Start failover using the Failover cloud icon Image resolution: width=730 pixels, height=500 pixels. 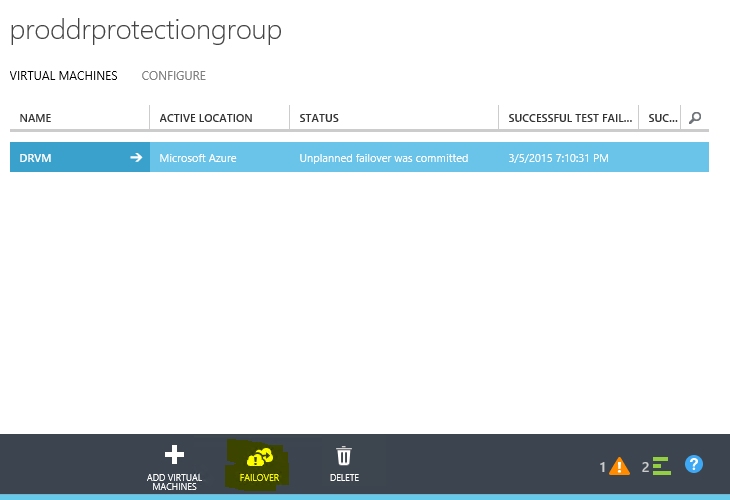coord(259,457)
